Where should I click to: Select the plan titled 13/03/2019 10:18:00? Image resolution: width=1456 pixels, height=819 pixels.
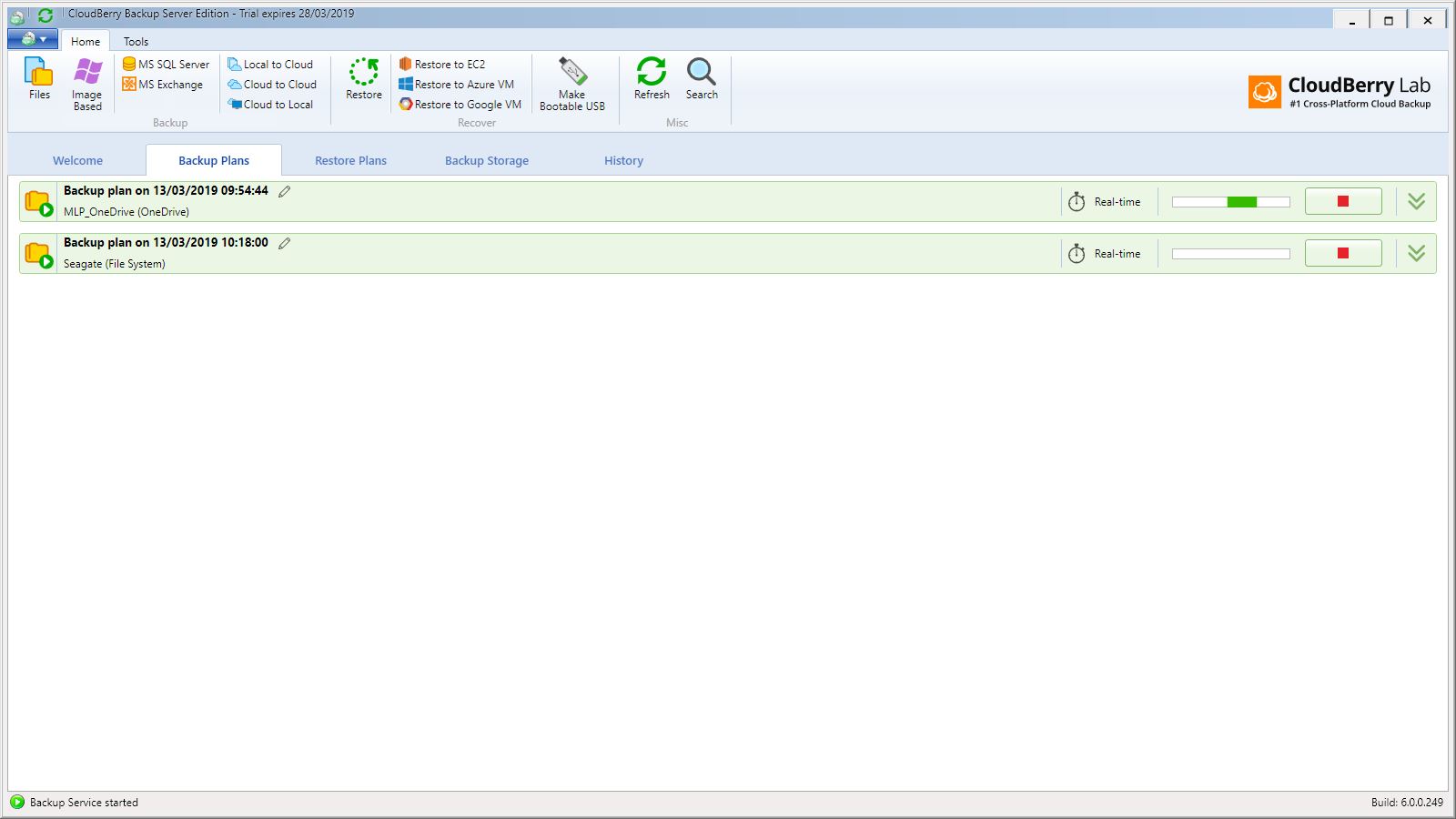pos(166,242)
